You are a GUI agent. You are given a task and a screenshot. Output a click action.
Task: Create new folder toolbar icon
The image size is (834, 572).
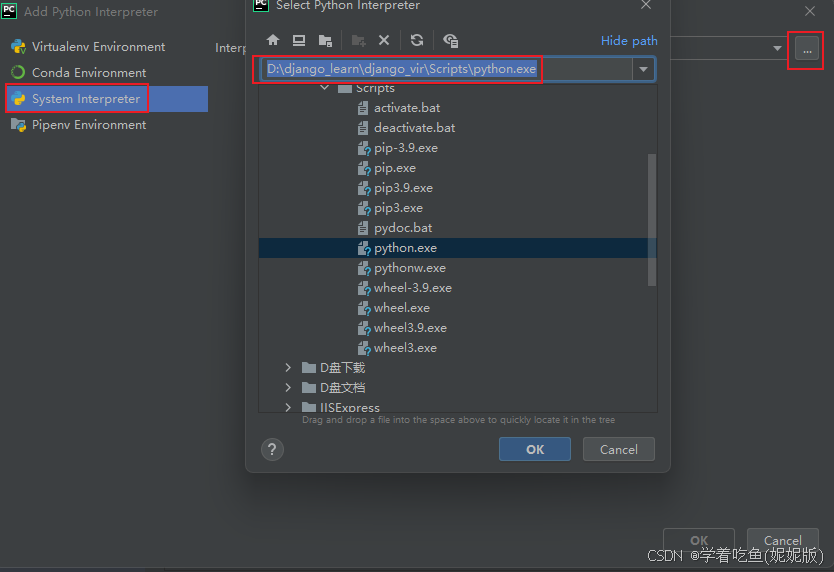tap(358, 40)
